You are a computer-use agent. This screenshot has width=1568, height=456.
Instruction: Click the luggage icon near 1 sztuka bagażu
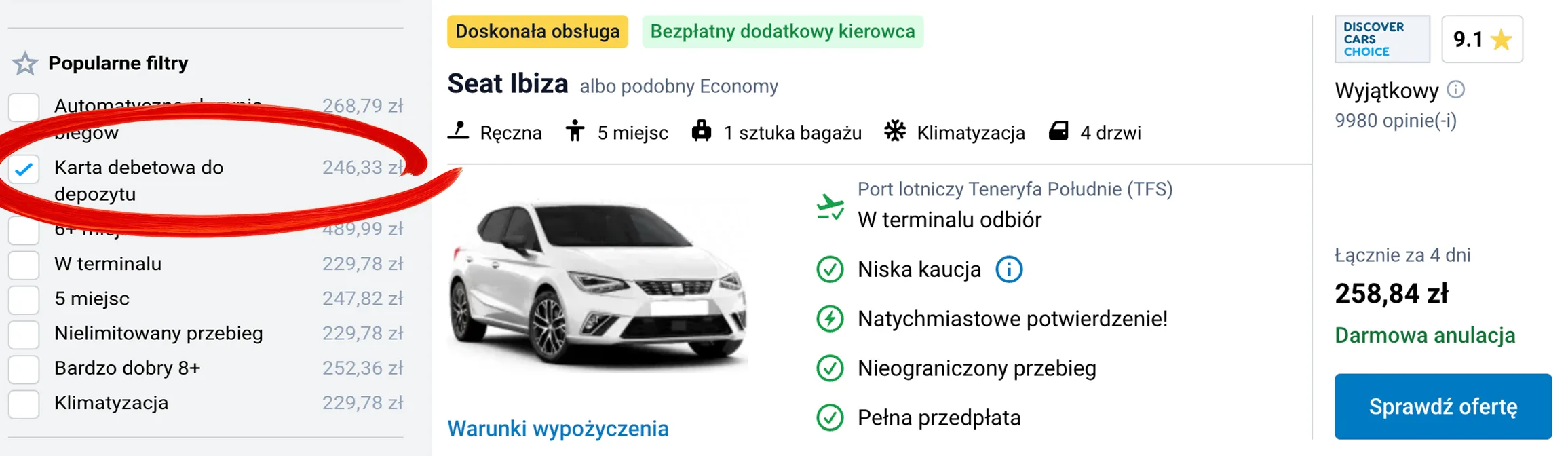pos(702,131)
